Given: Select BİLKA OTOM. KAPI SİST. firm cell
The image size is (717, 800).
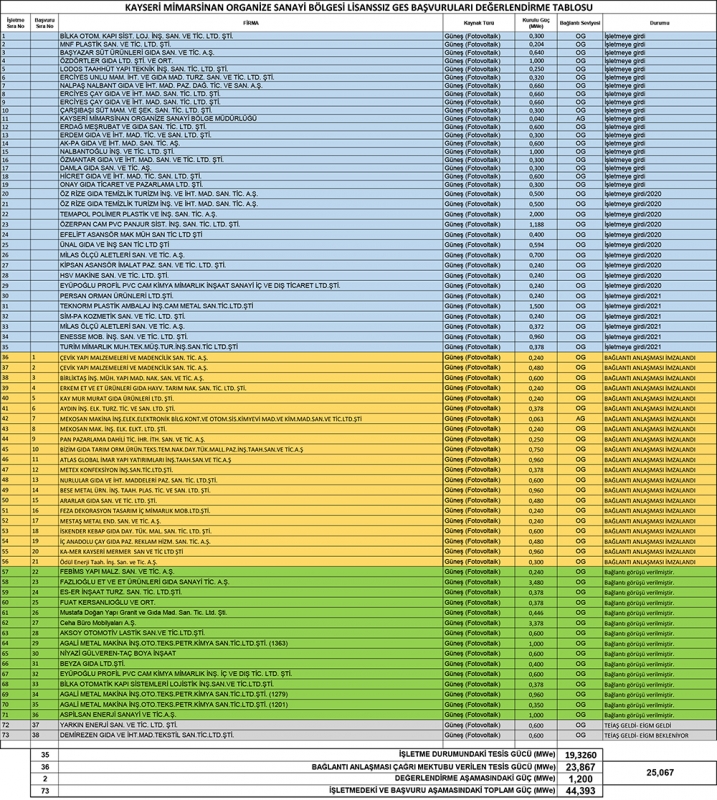Looking at the screenshot, I should (251, 36).
